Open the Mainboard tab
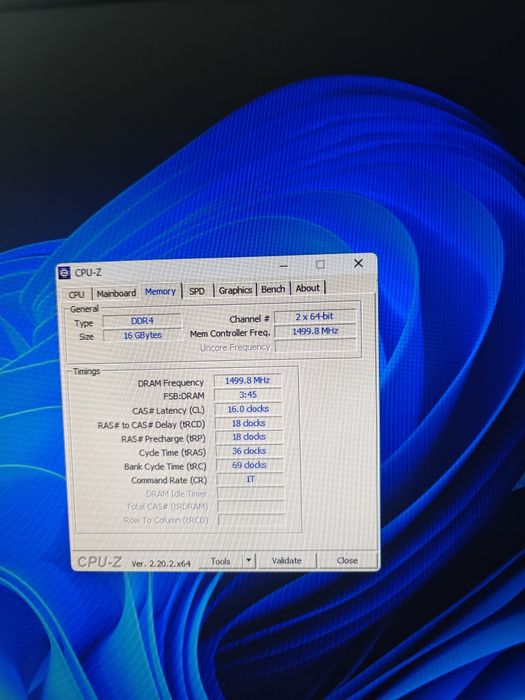 pos(116,293)
